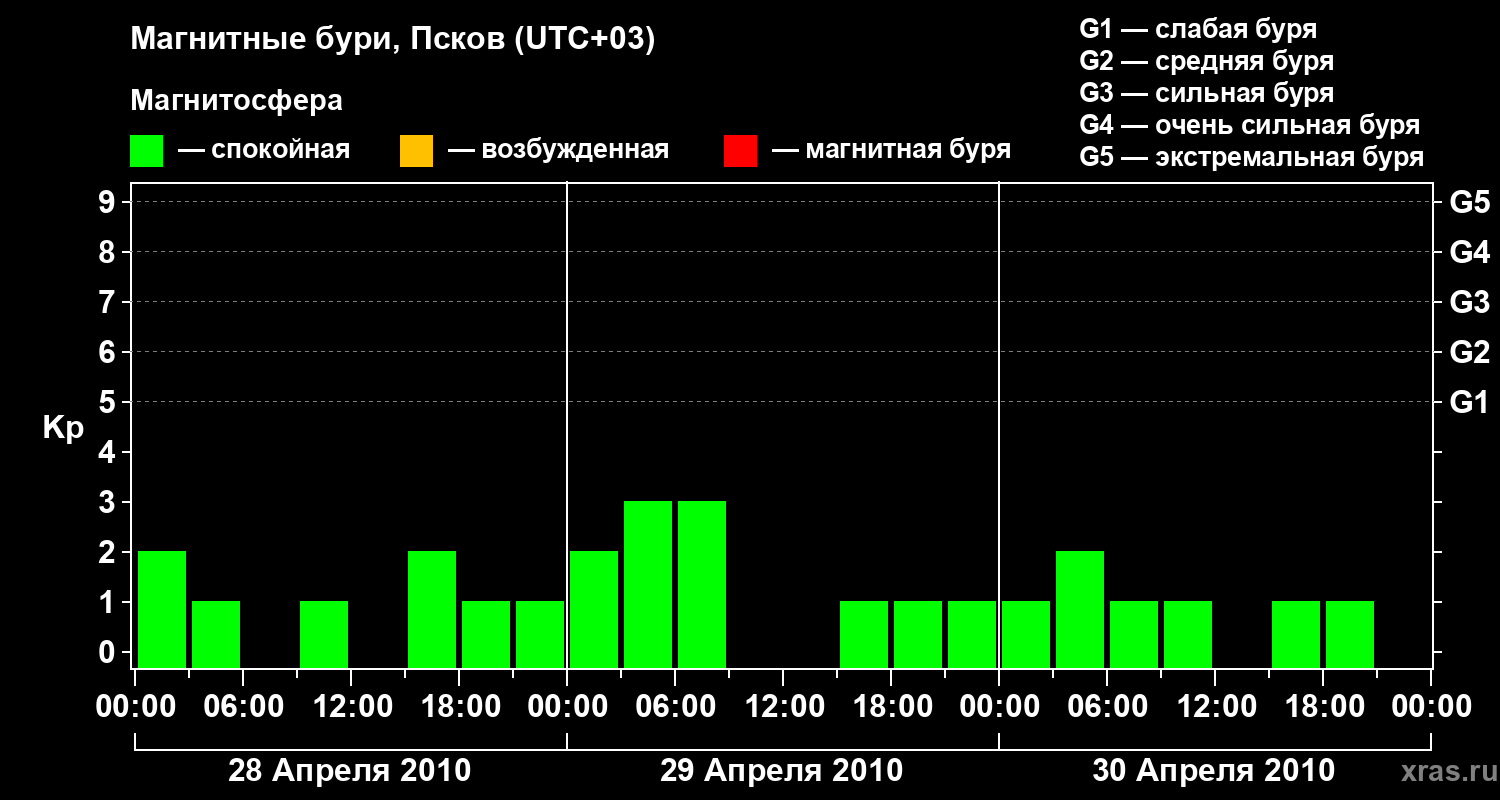Click the '18:00' time label under 29 April
Viewport: 1500px width, 800px height.
(x=891, y=707)
